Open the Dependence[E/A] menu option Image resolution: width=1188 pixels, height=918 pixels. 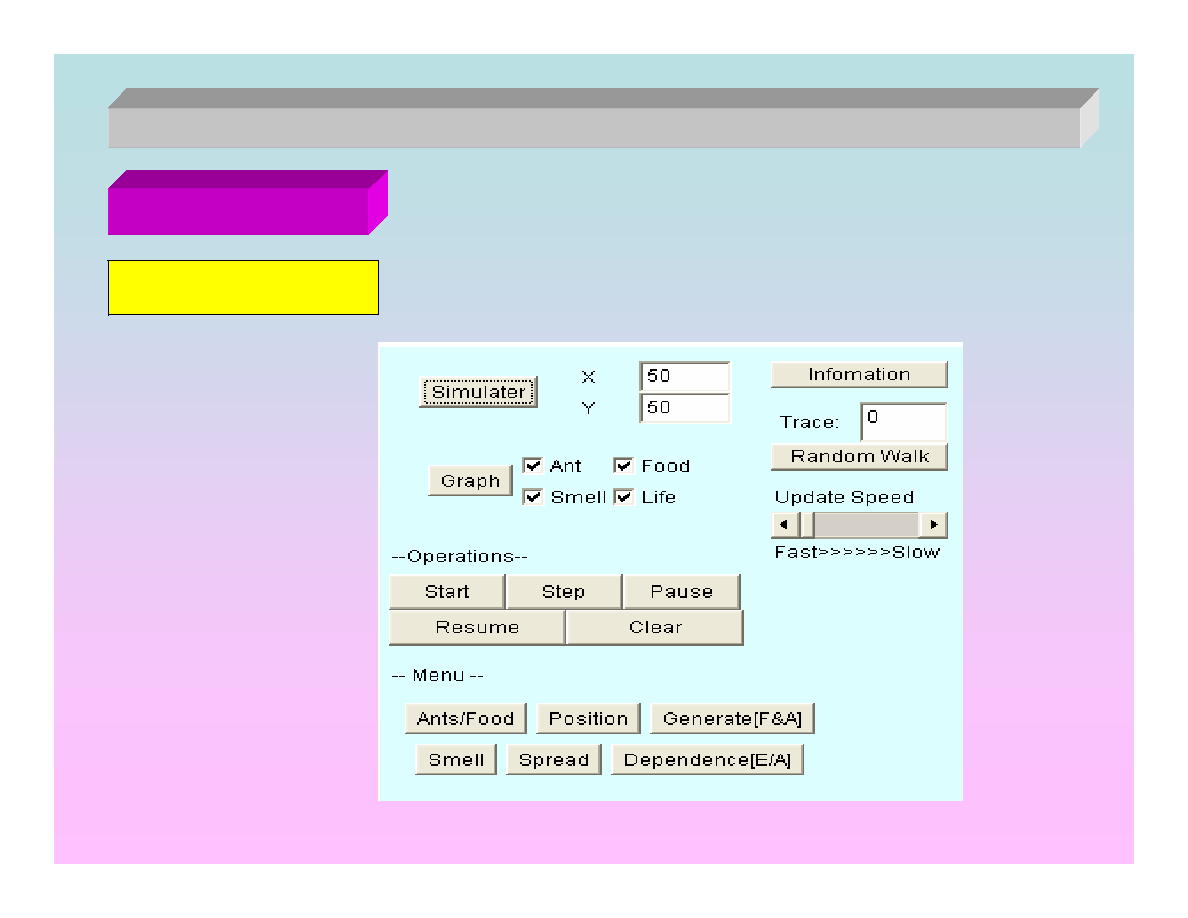[707, 761]
